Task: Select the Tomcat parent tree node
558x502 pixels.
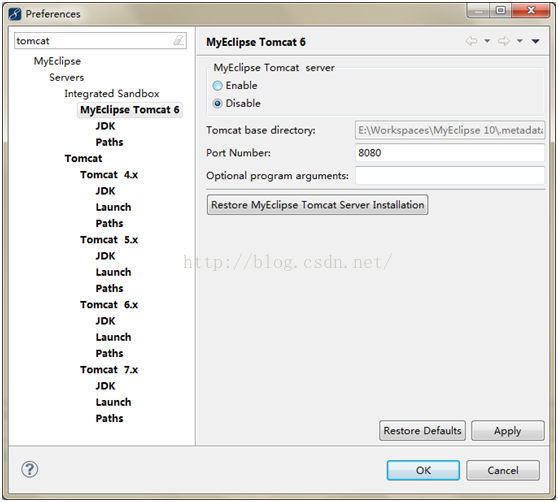Action: pos(83,158)
